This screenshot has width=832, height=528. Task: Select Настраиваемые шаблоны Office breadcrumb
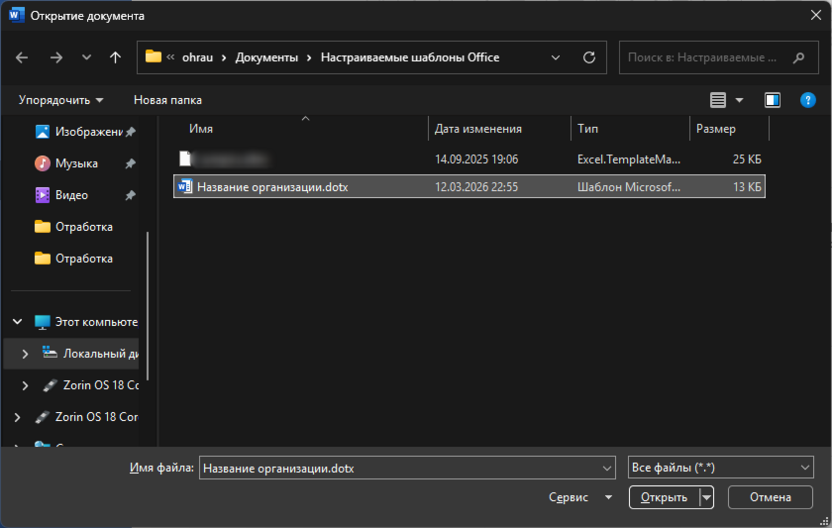(410, 57)
